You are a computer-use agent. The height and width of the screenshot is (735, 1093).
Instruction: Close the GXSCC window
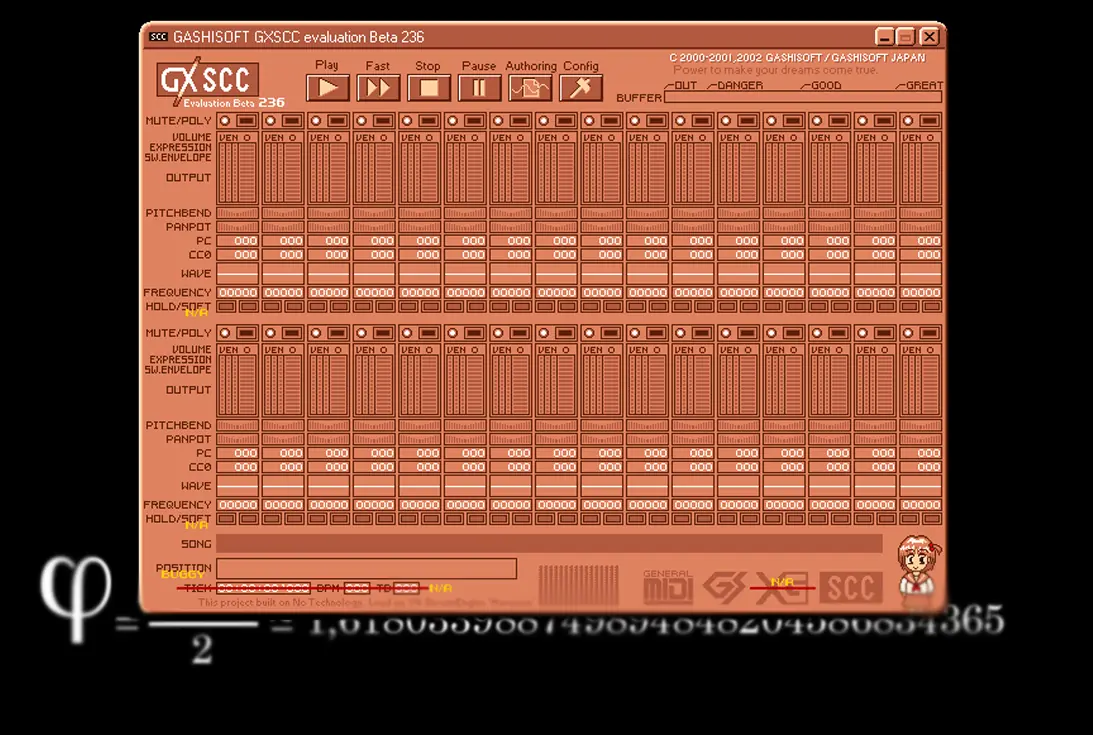point(930,36)
